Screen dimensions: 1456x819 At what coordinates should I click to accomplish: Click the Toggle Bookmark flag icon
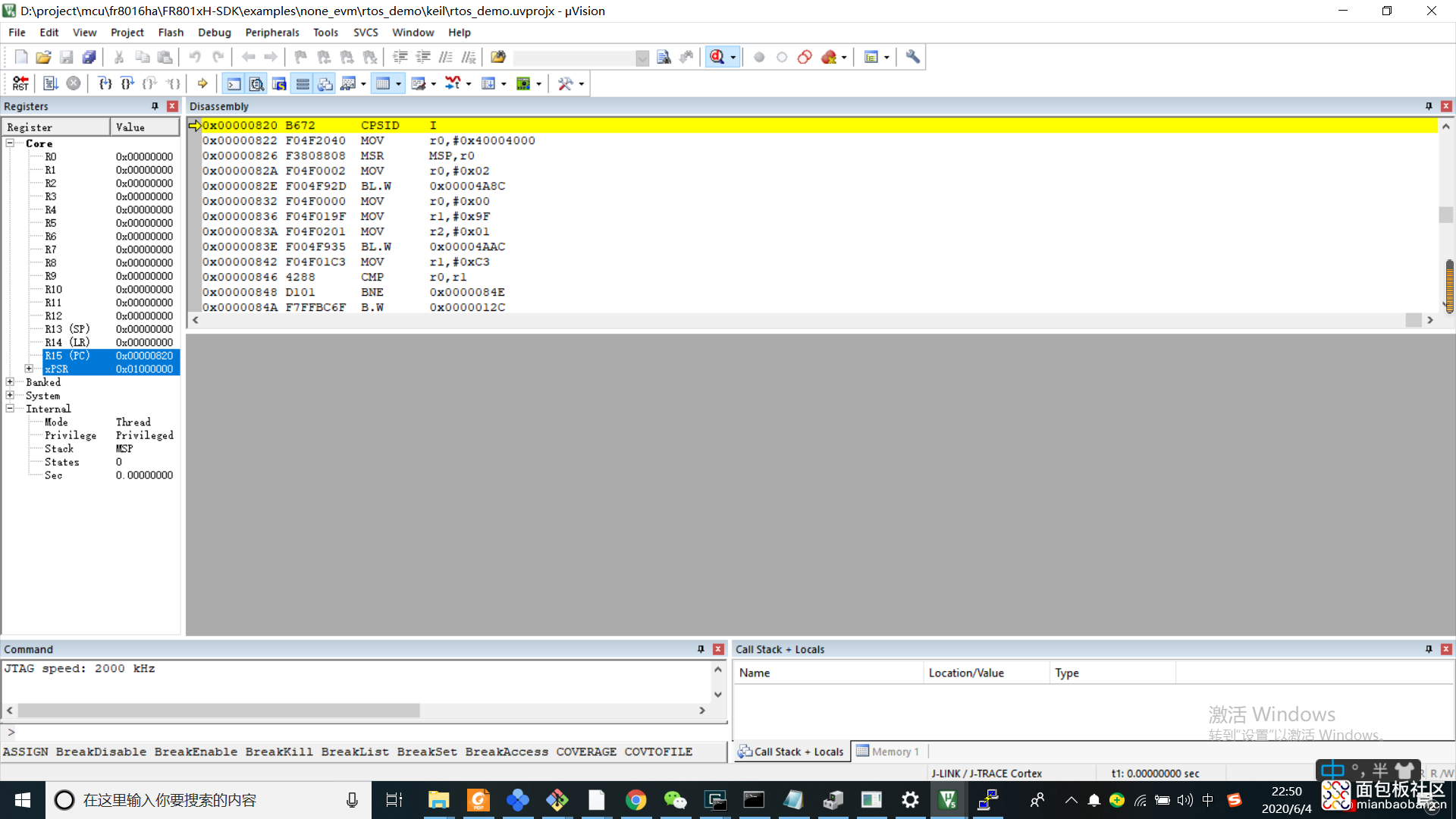[x=300, y=57]
